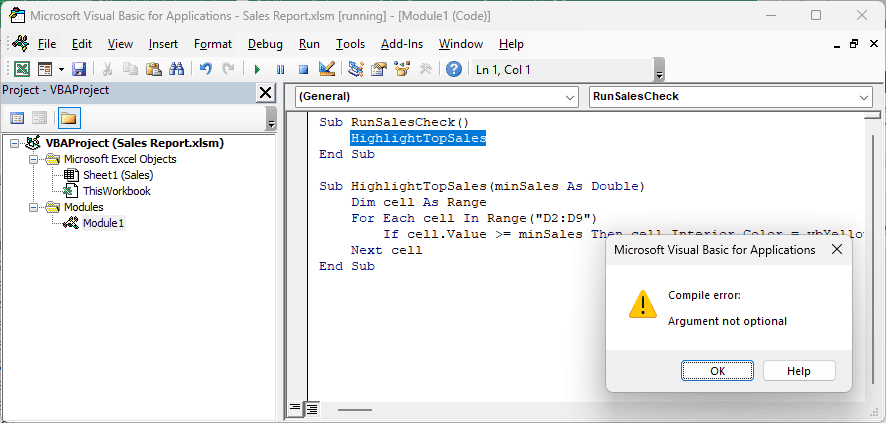Open Find with the binoculars icon
The width and height of the screenshot is (886, 423).
pyautogui.click(x=177, y=69)
